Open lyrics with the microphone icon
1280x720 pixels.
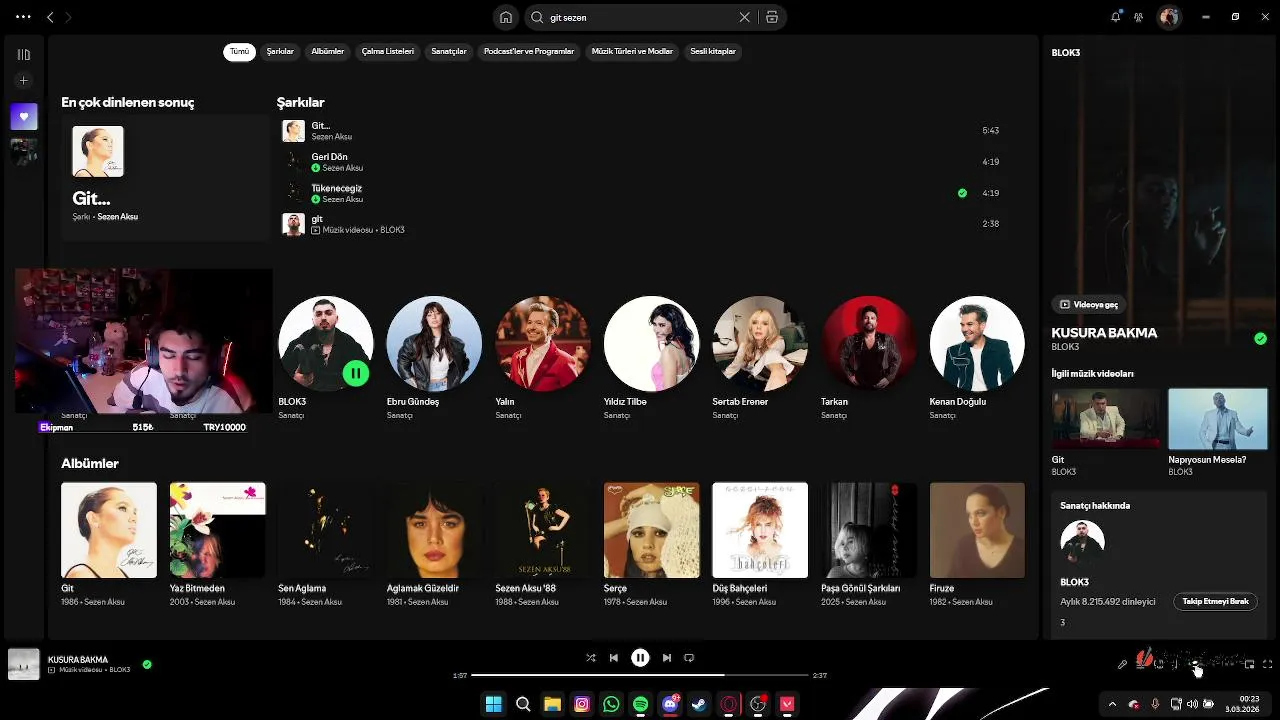point(1122,664)
